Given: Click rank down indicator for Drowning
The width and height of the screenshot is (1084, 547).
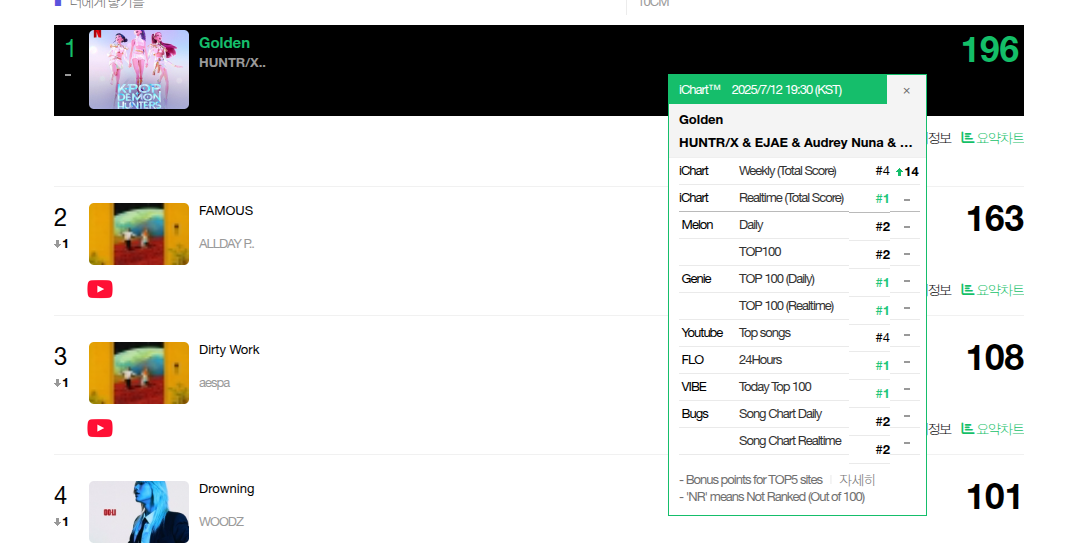Looking at the screenshot, I should pos(62,521).
